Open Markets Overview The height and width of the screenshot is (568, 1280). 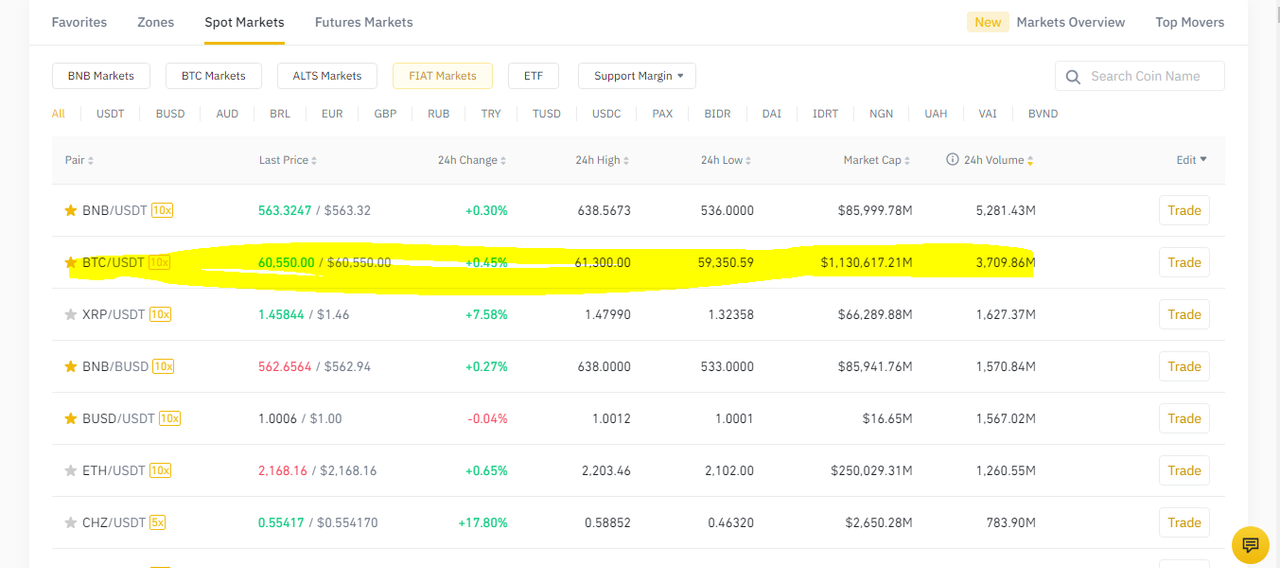[1070, 22]
